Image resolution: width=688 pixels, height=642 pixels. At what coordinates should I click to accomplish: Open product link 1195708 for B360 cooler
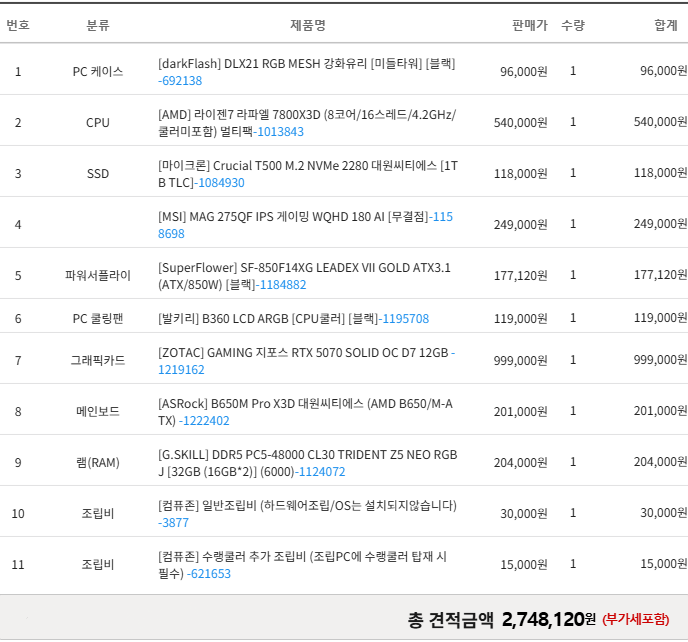[x=404, y=319]
